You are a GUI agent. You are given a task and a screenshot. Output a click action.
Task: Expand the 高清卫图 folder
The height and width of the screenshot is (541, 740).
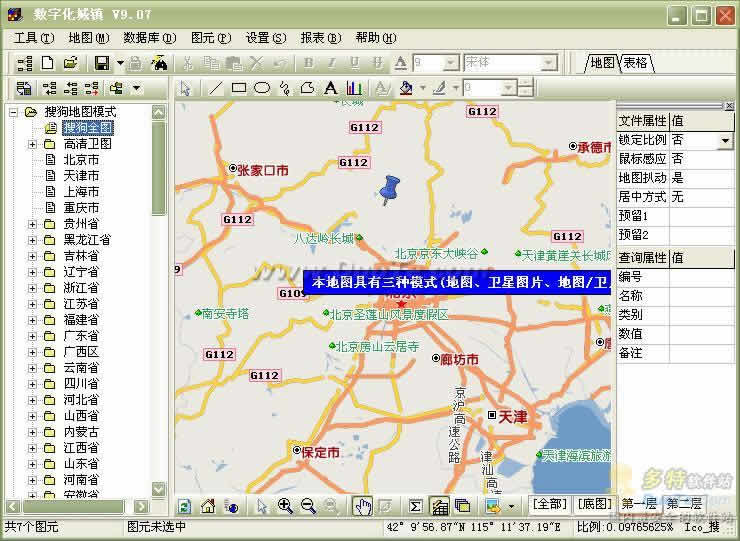coord(32,144)
